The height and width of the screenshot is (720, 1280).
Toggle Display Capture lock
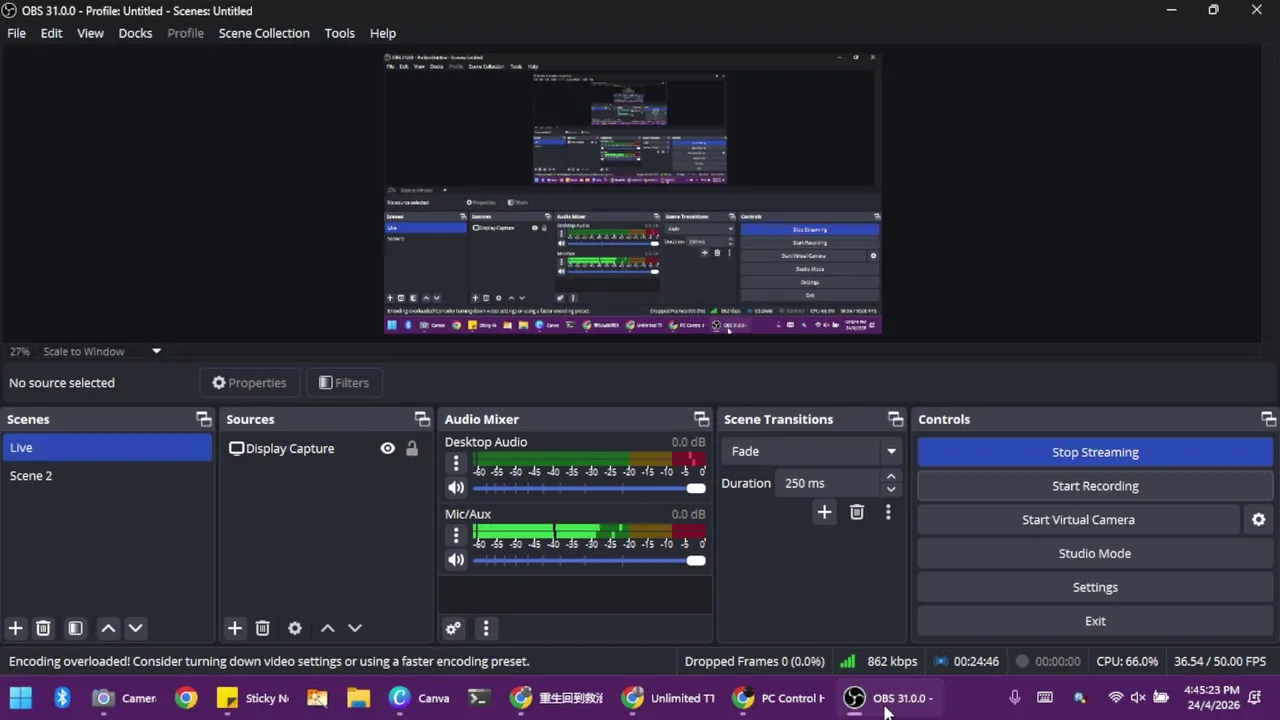click(411, 448)
